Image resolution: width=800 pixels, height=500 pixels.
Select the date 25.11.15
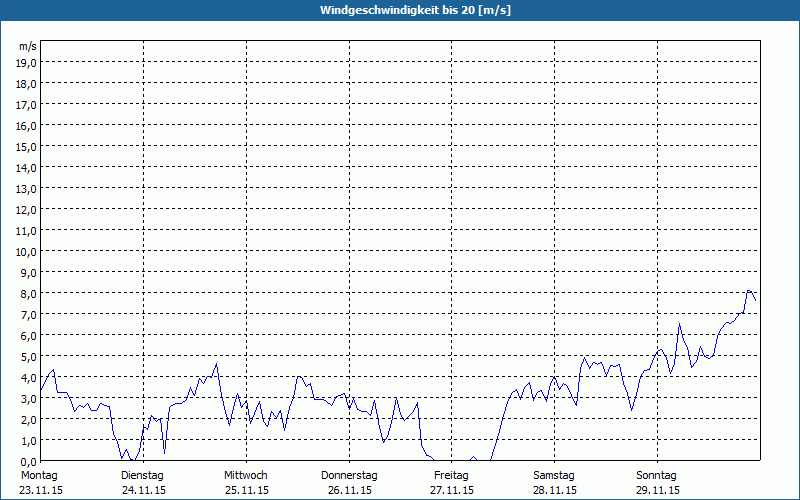pos(247,490)
